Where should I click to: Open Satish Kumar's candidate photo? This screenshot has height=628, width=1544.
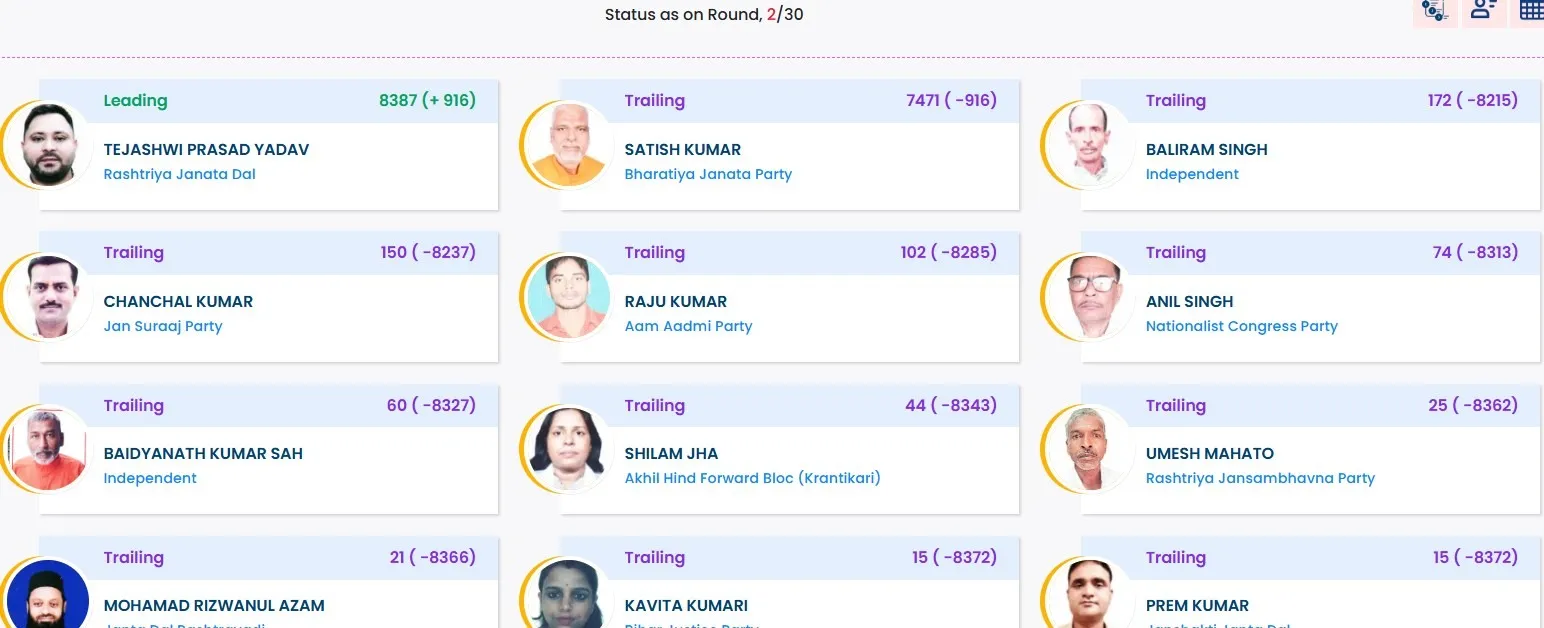(x=568, y=145)
